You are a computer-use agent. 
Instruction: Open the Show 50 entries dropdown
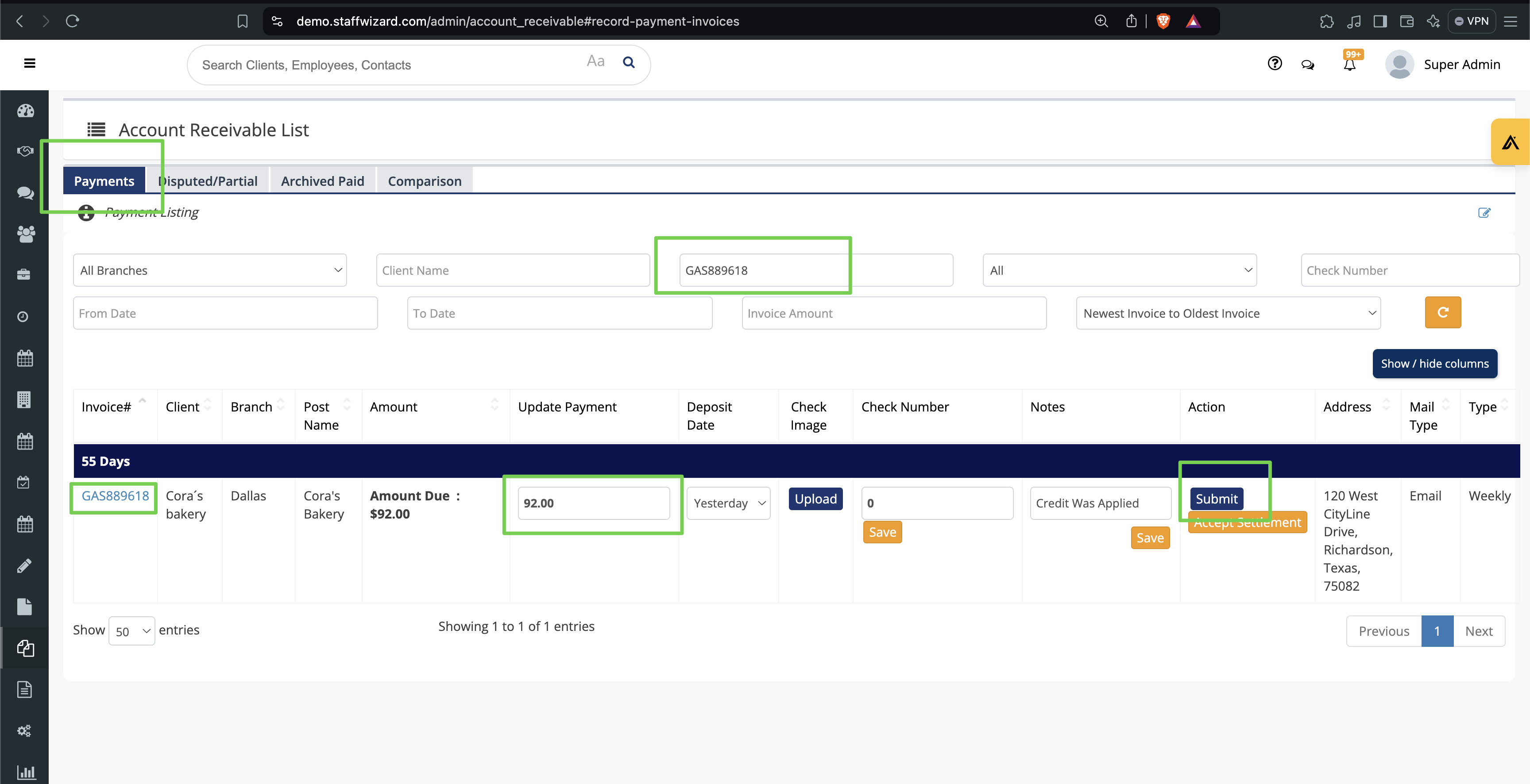(132, 631)
